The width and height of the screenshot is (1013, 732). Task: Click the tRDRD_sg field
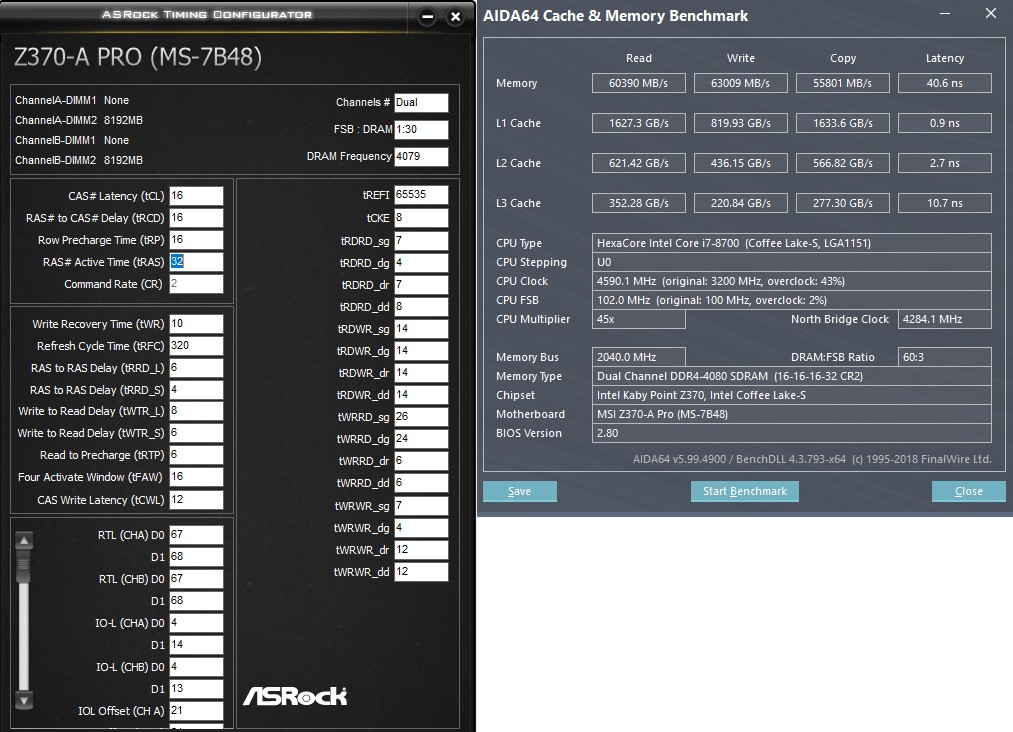pyautogui.click(x=421, y=241)
